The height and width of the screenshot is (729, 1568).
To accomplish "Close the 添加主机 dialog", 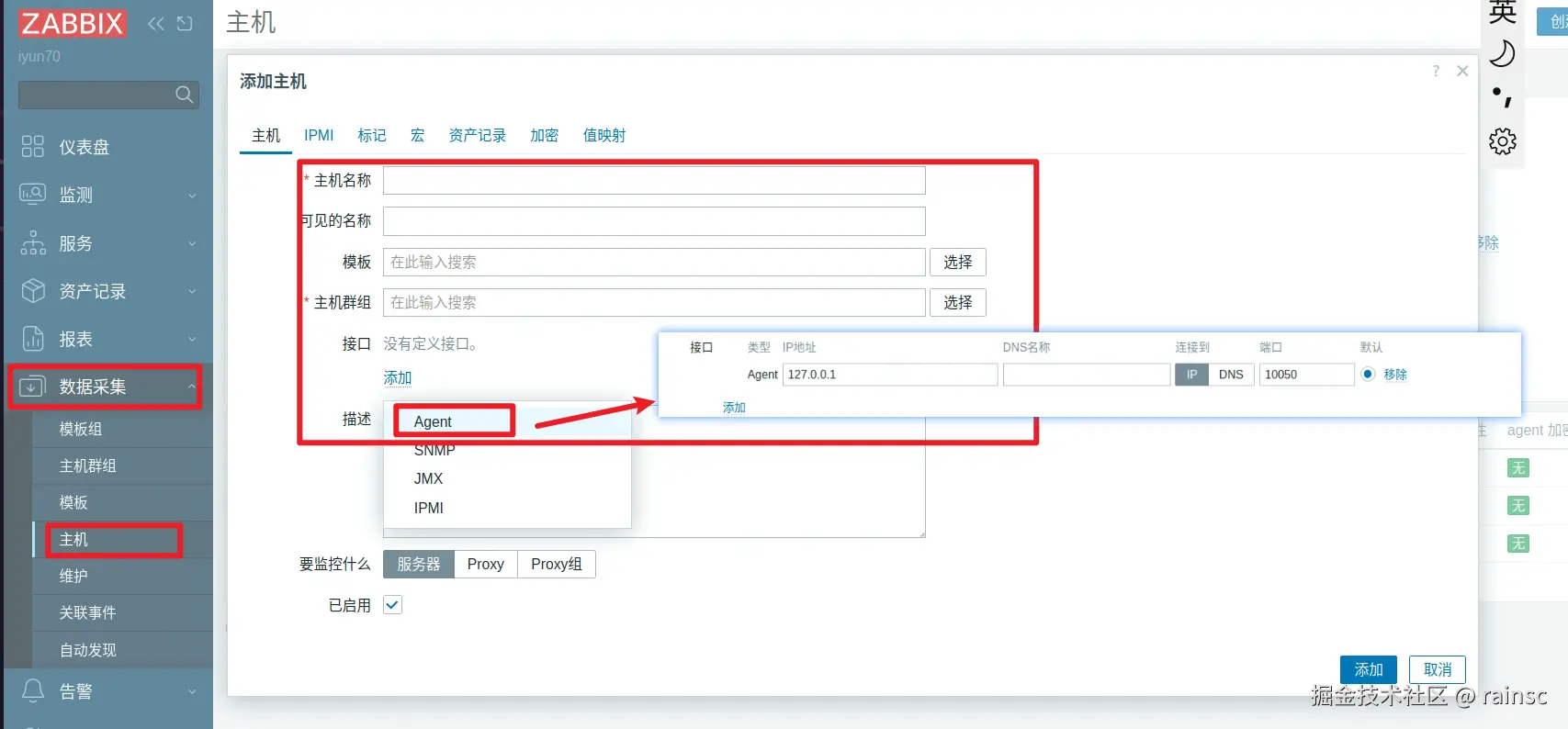I will (x=1462, y=71).
